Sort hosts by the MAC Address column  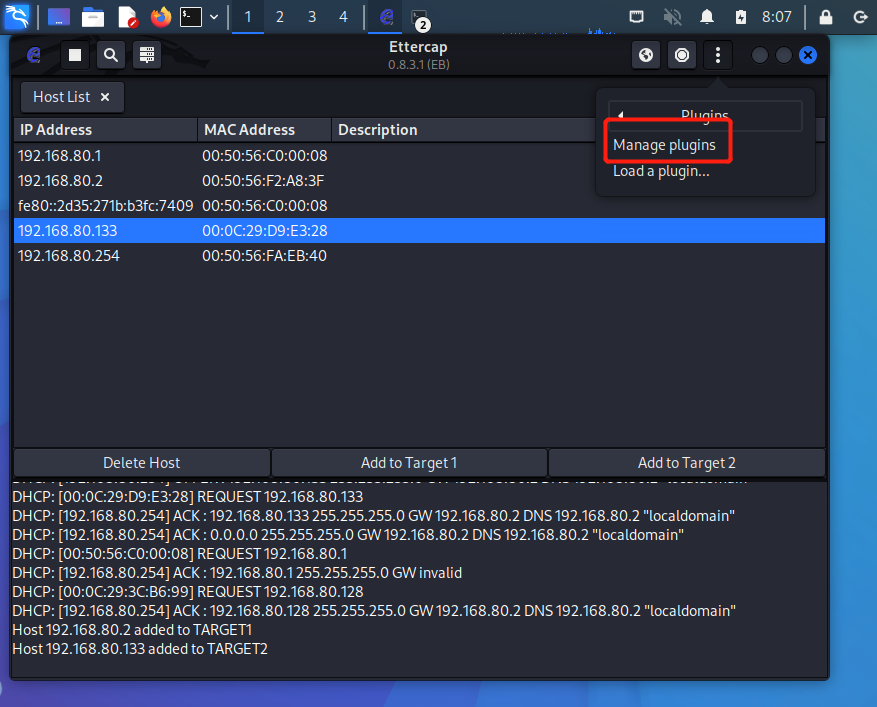265,130
